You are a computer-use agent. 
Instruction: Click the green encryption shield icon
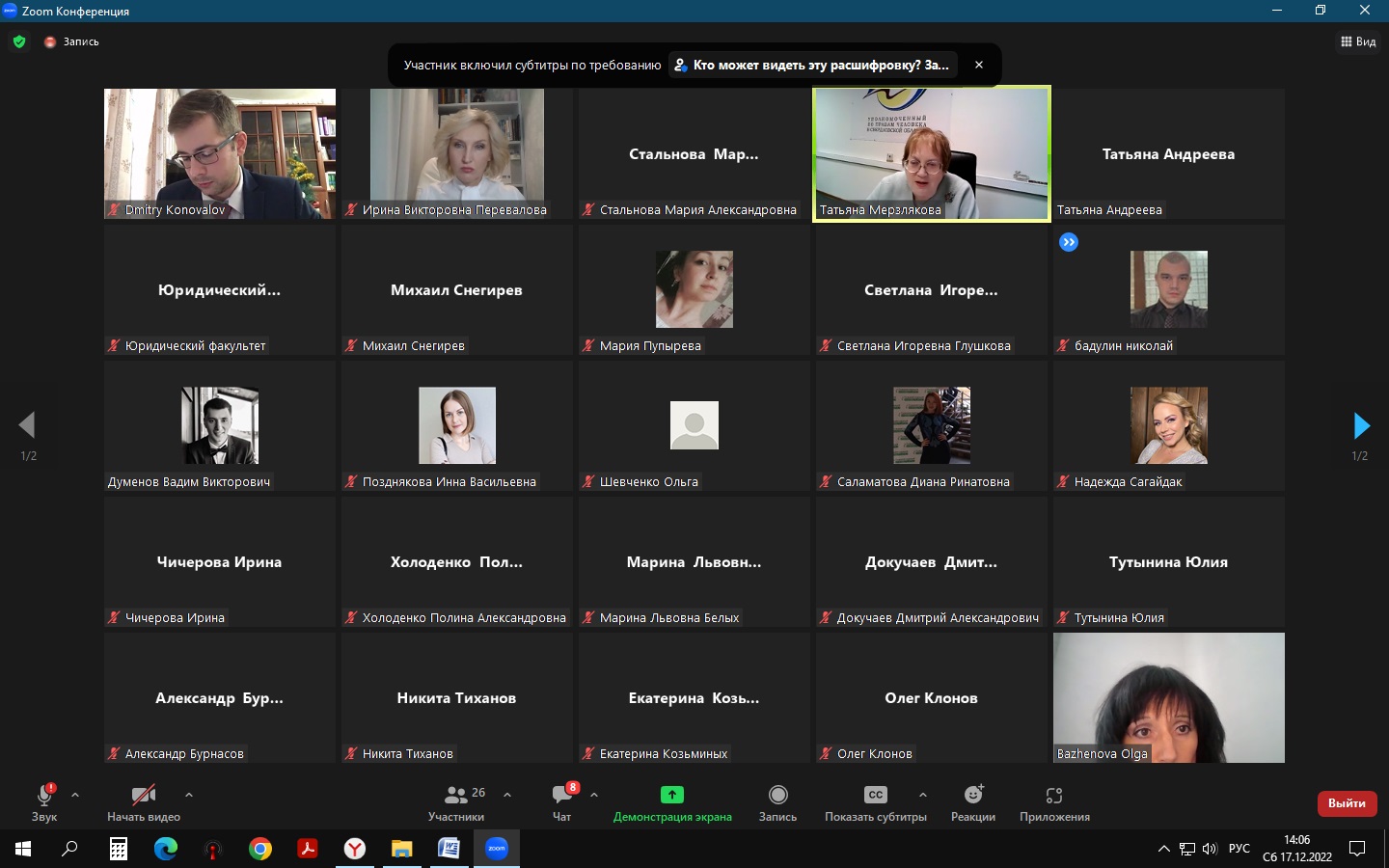coord(19,41)
